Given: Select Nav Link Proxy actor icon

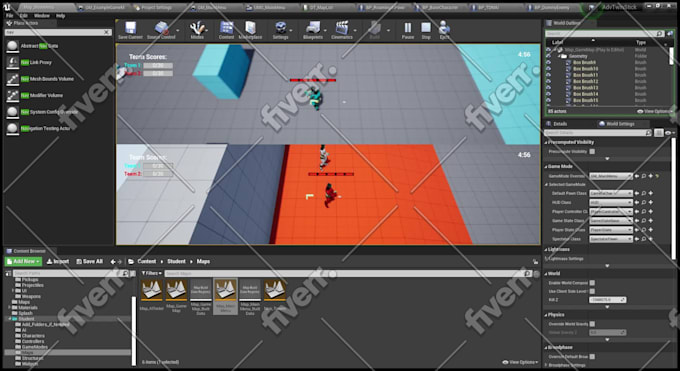Looking at the screenshot, I should coord(13,62).
